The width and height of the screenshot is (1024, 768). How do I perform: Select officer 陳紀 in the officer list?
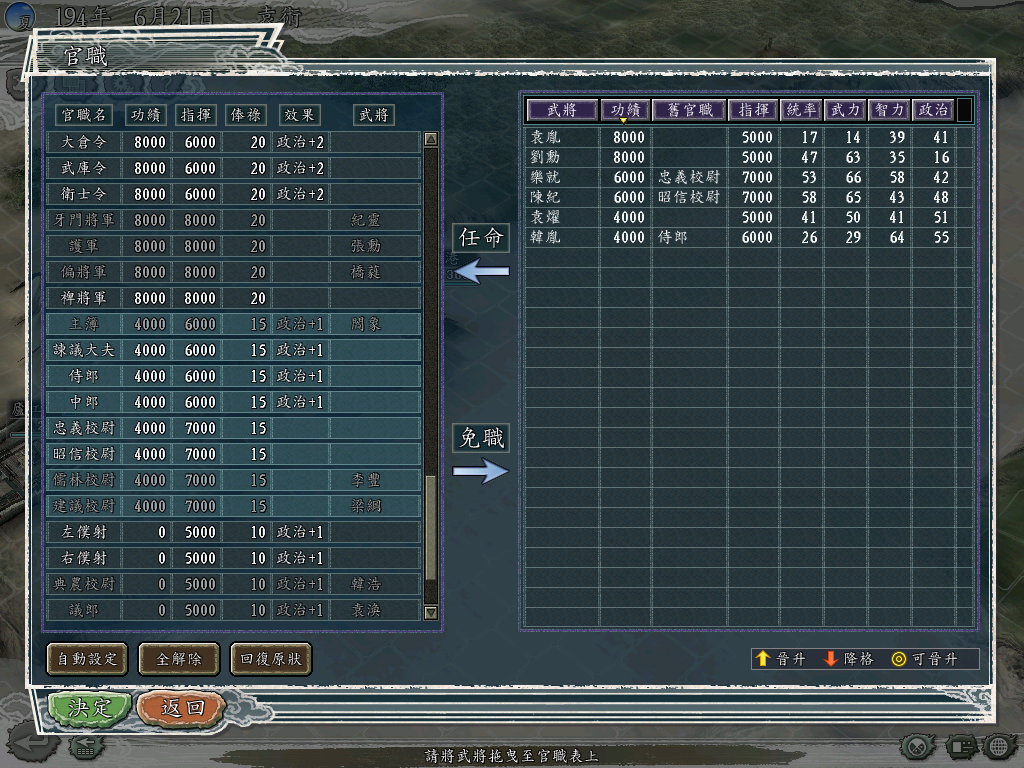tap(749, 197)
